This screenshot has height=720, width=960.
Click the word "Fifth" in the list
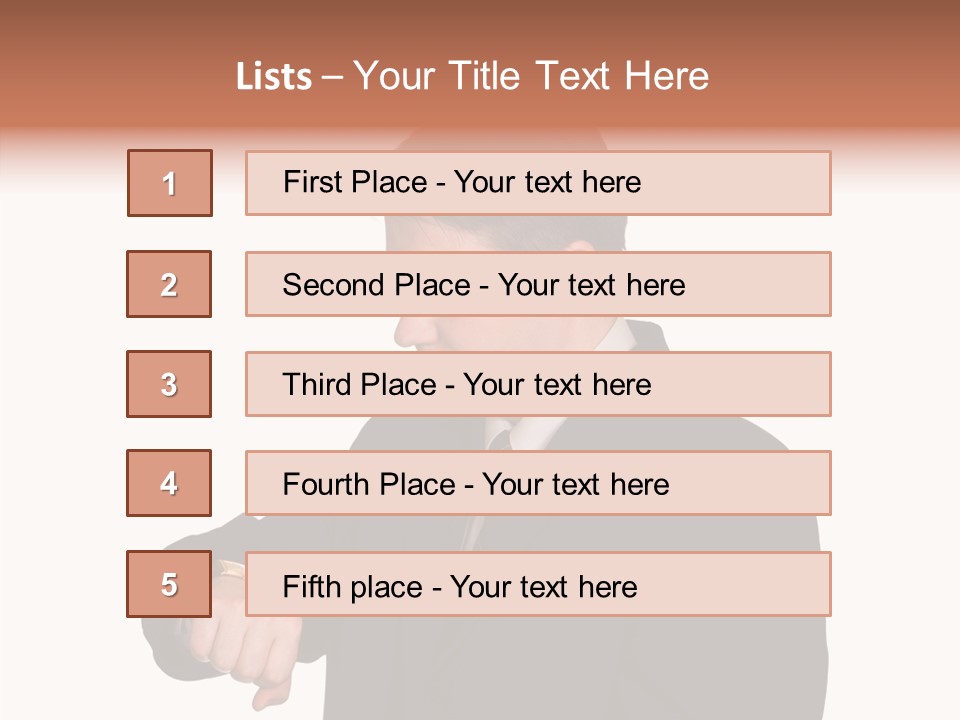pyautogui.click(x=311, y=586)
